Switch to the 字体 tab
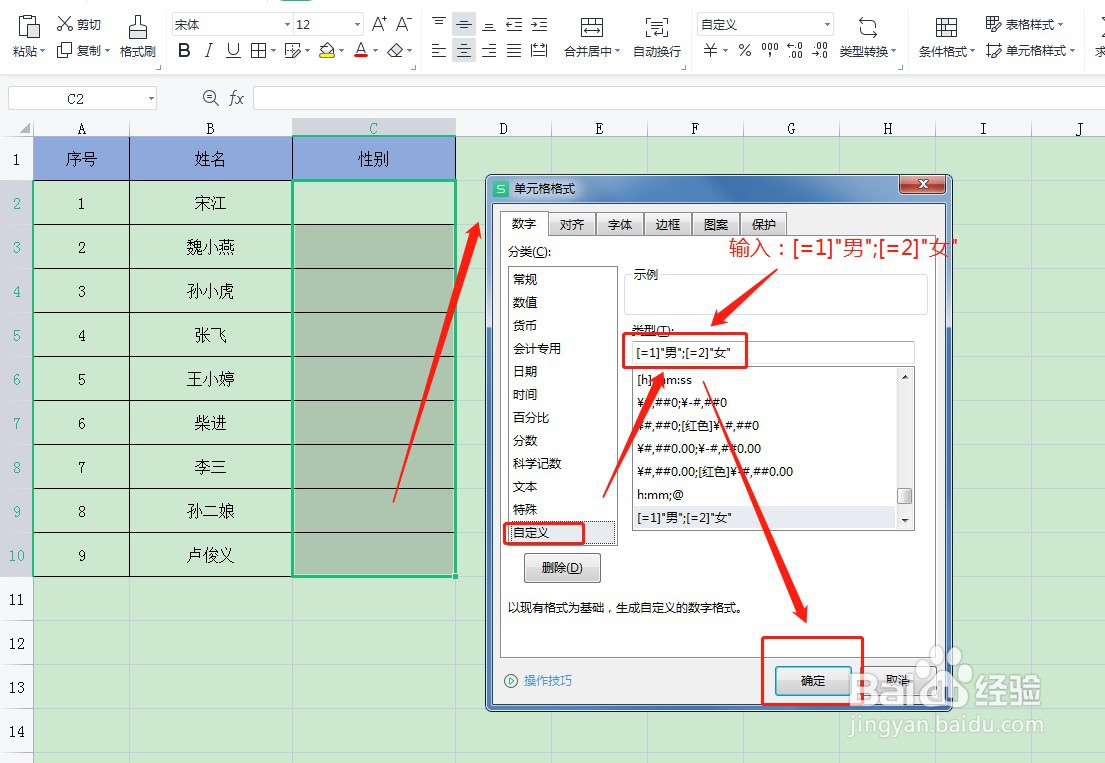This screenshot has height=763, width=1105. (x=619, y=223)
